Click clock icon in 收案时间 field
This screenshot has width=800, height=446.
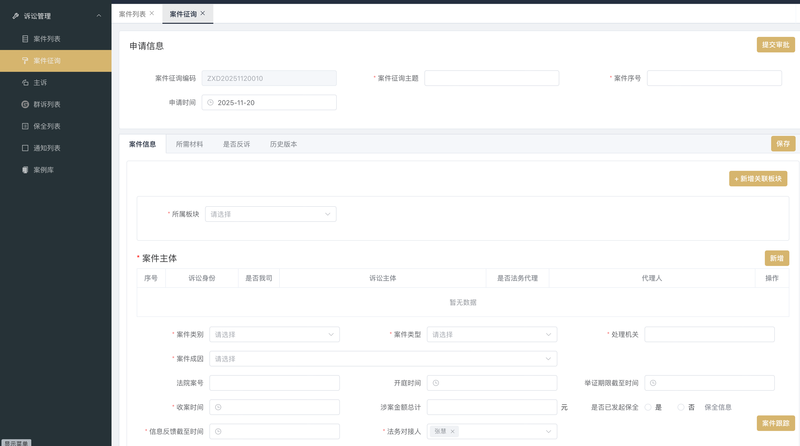pyautogui.click(x=218, y=407)
